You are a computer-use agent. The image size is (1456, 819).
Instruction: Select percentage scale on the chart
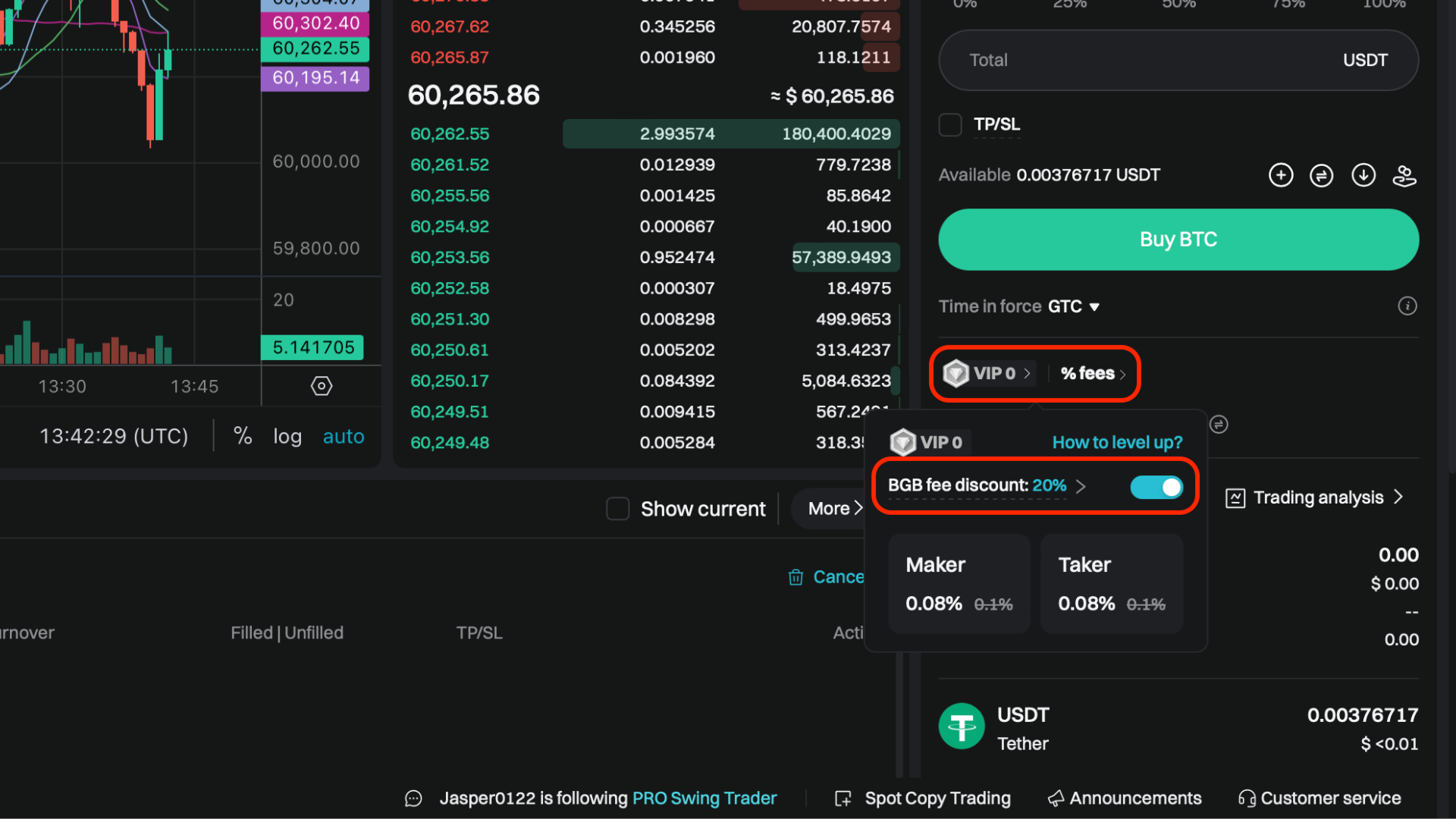[x=243, y=435]
